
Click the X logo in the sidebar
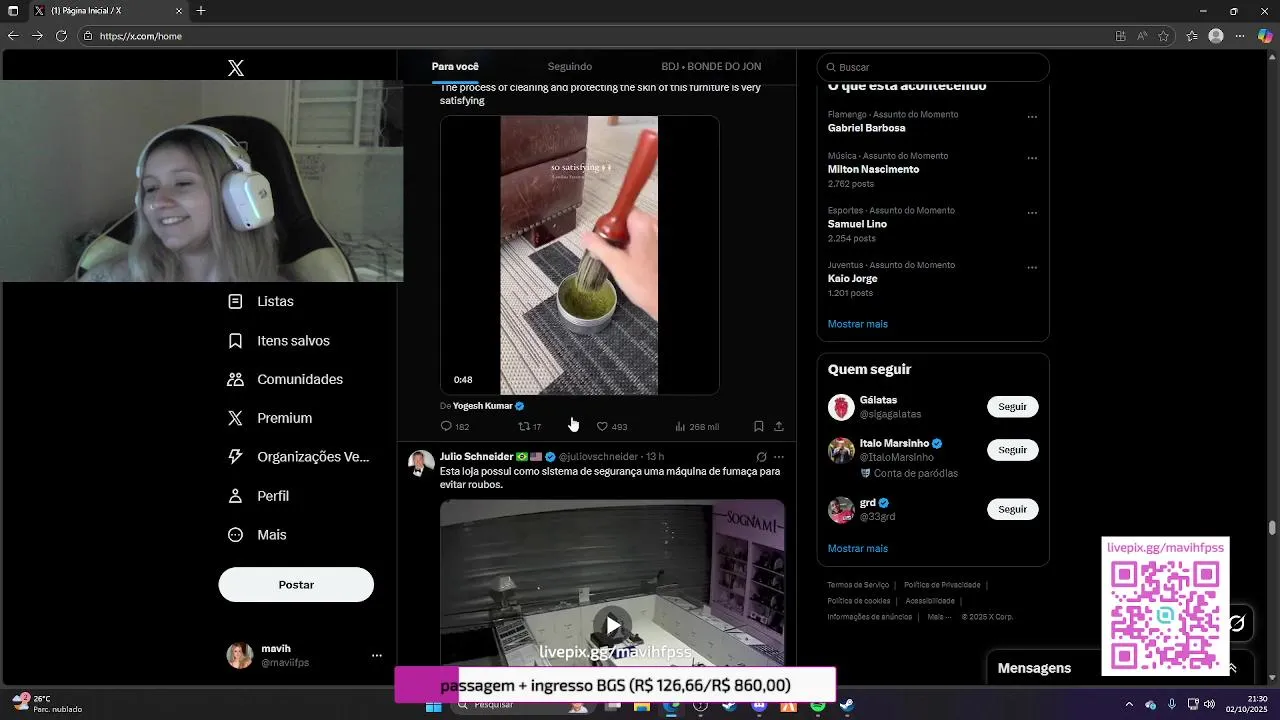tap(235, 68)
